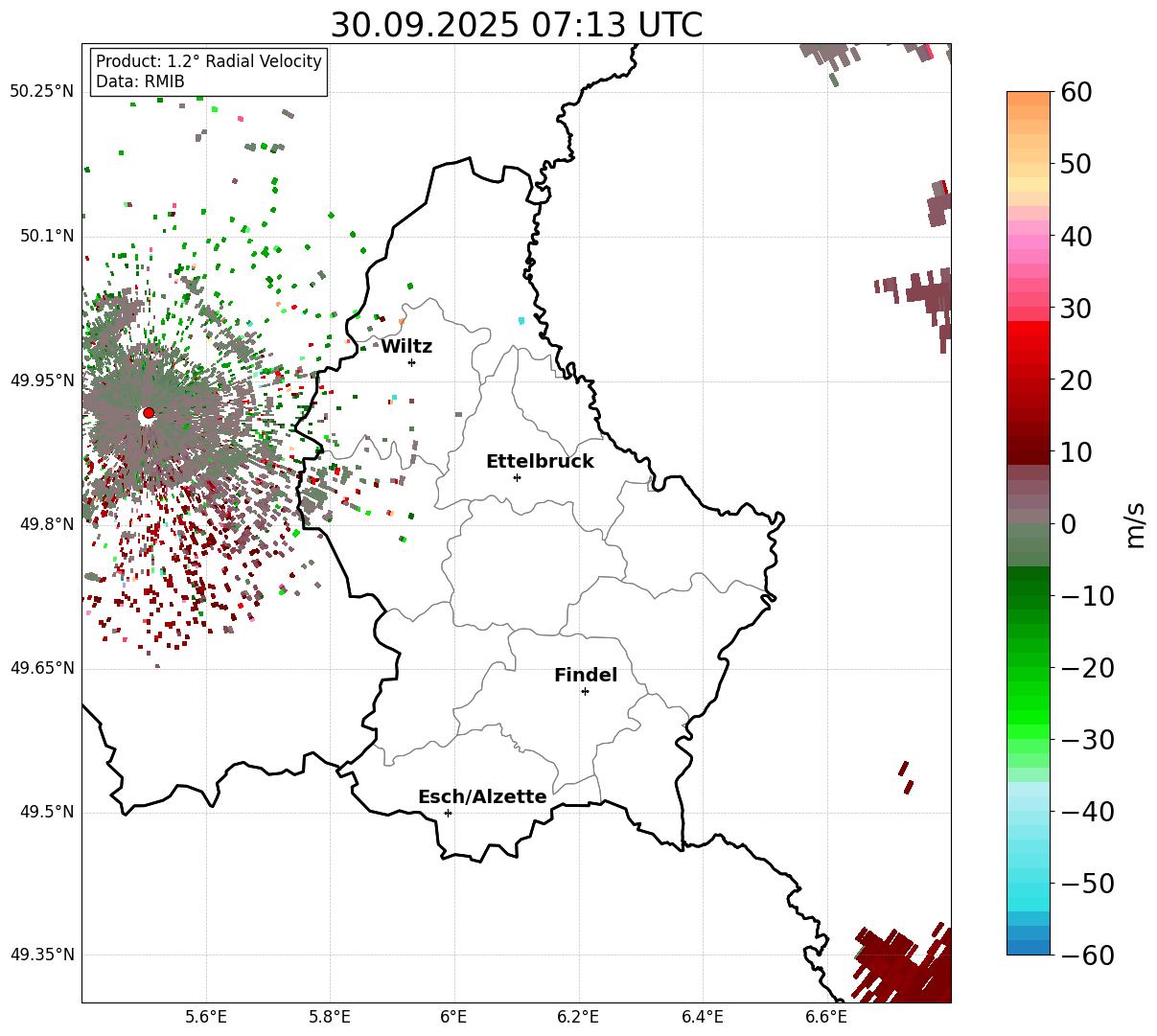
Task: Click the 'Wiltz' label
Action: (x=406, y=347)
